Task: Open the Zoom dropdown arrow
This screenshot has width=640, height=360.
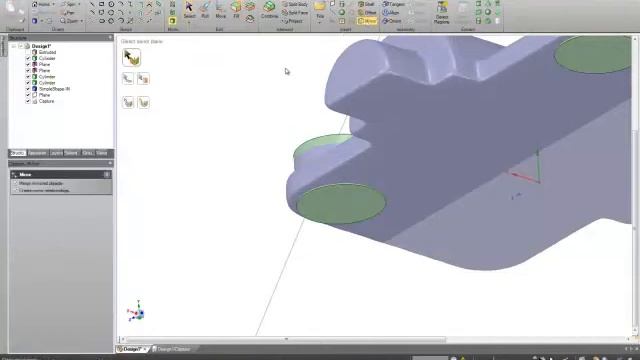Action: 81,21
